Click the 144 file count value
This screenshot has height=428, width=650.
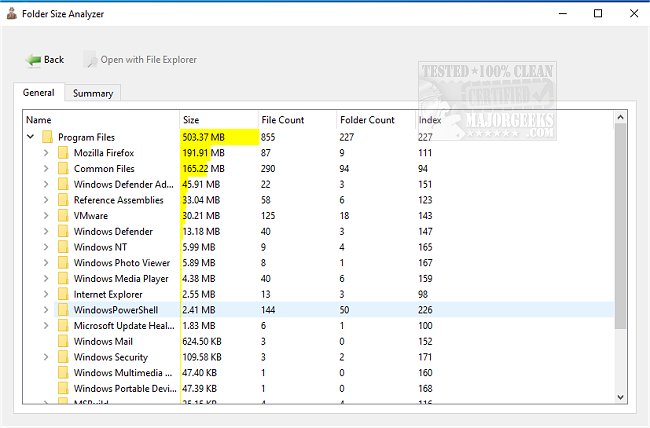(268, 310)
